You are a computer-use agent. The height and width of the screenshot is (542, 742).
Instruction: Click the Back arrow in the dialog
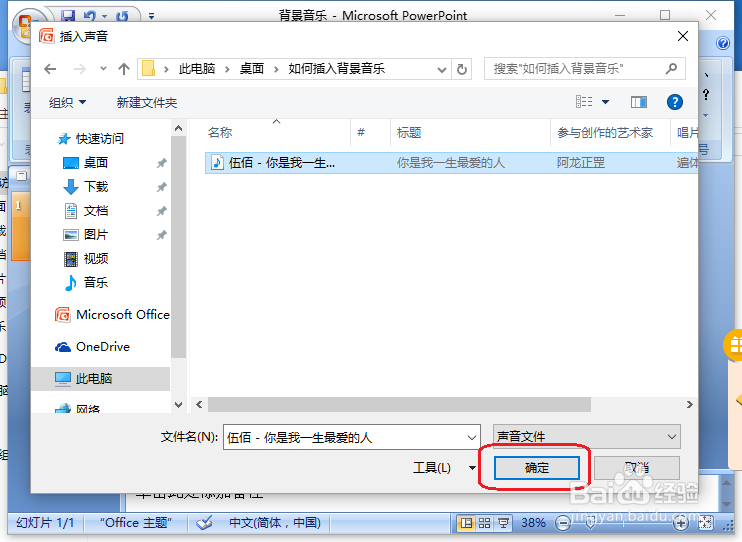coord(50,69)
